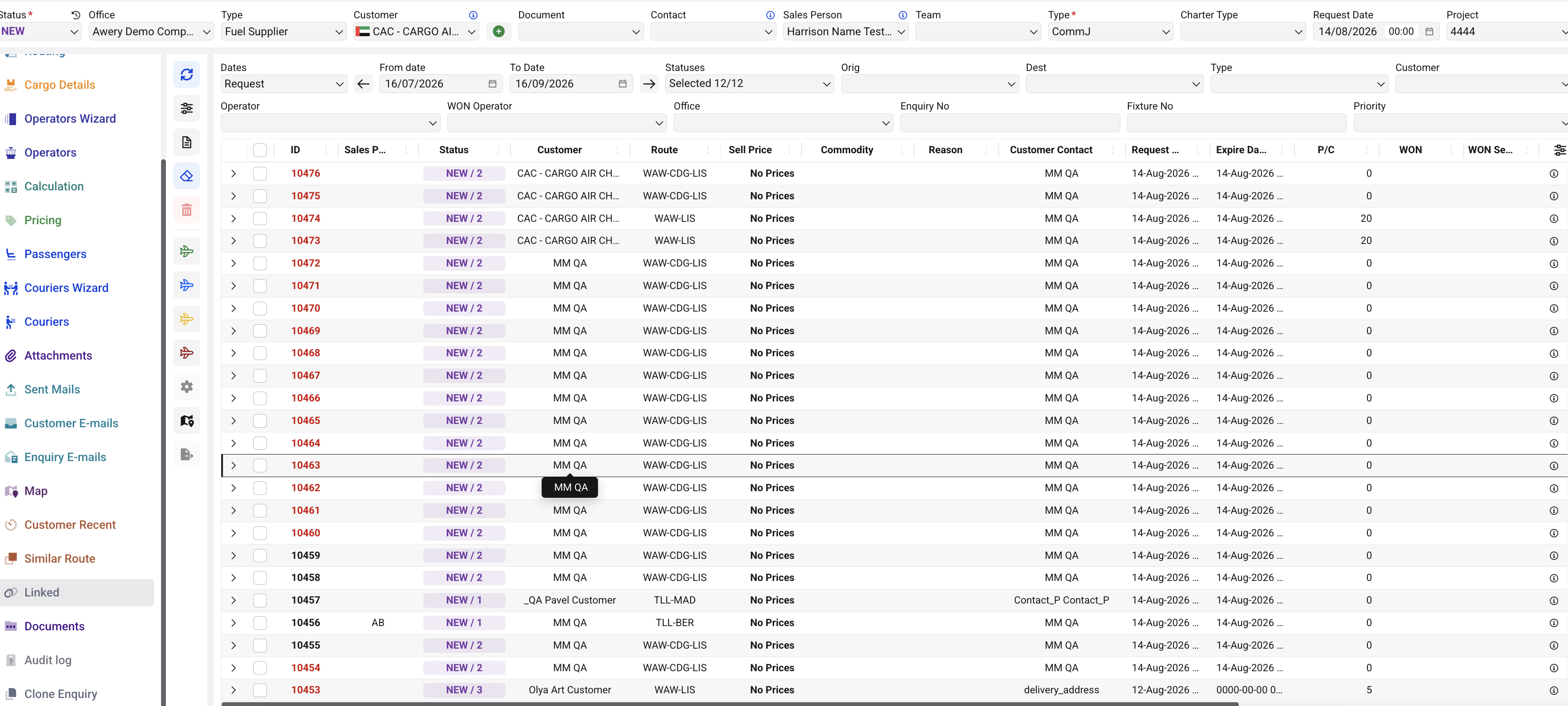Click NEW / 3 status badge on row 10453
The width and height of the screenshot is (1568, 706).
click(464, 690)
